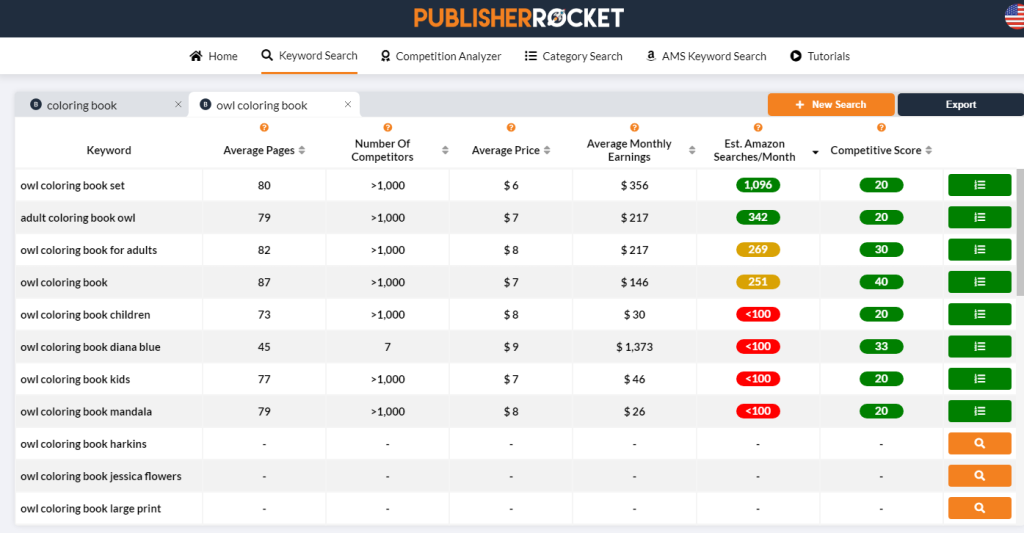Click keyword owl coloring book diana blue

[x=90, y=347]
